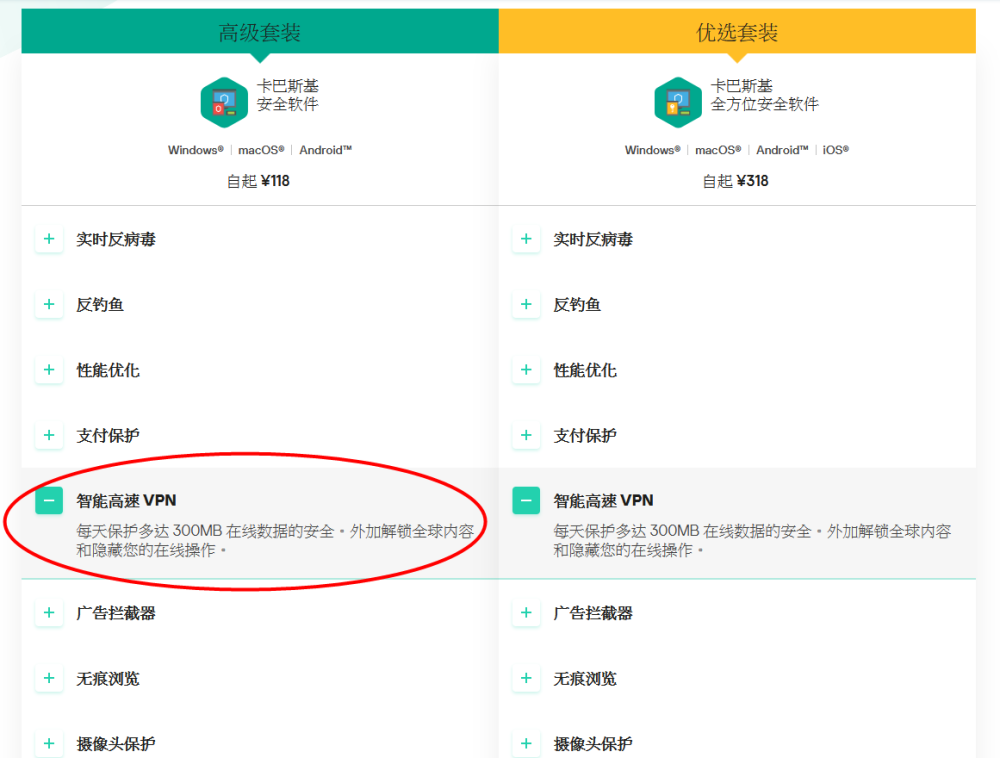Click the 卡巴斯基 安全软件 product icon
Screen dimensions: 1000x758
[224, 102]
